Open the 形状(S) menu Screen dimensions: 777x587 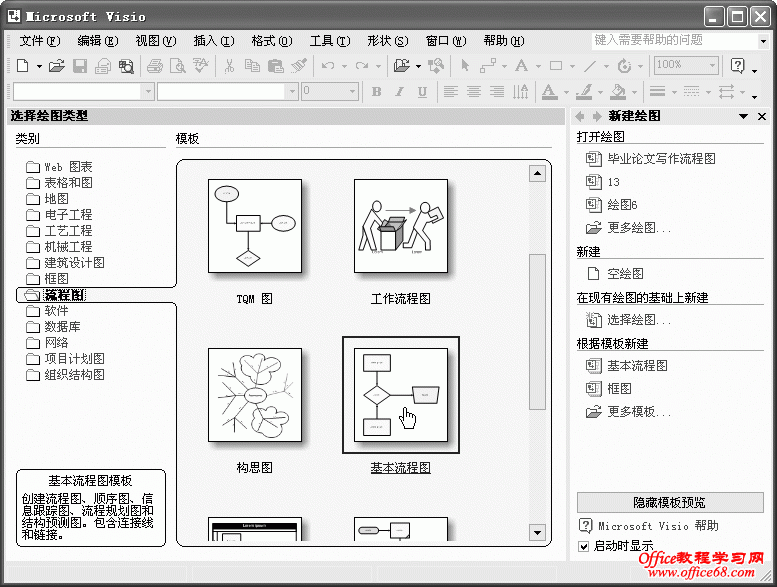pyautogui.click(x=388, y=41)
